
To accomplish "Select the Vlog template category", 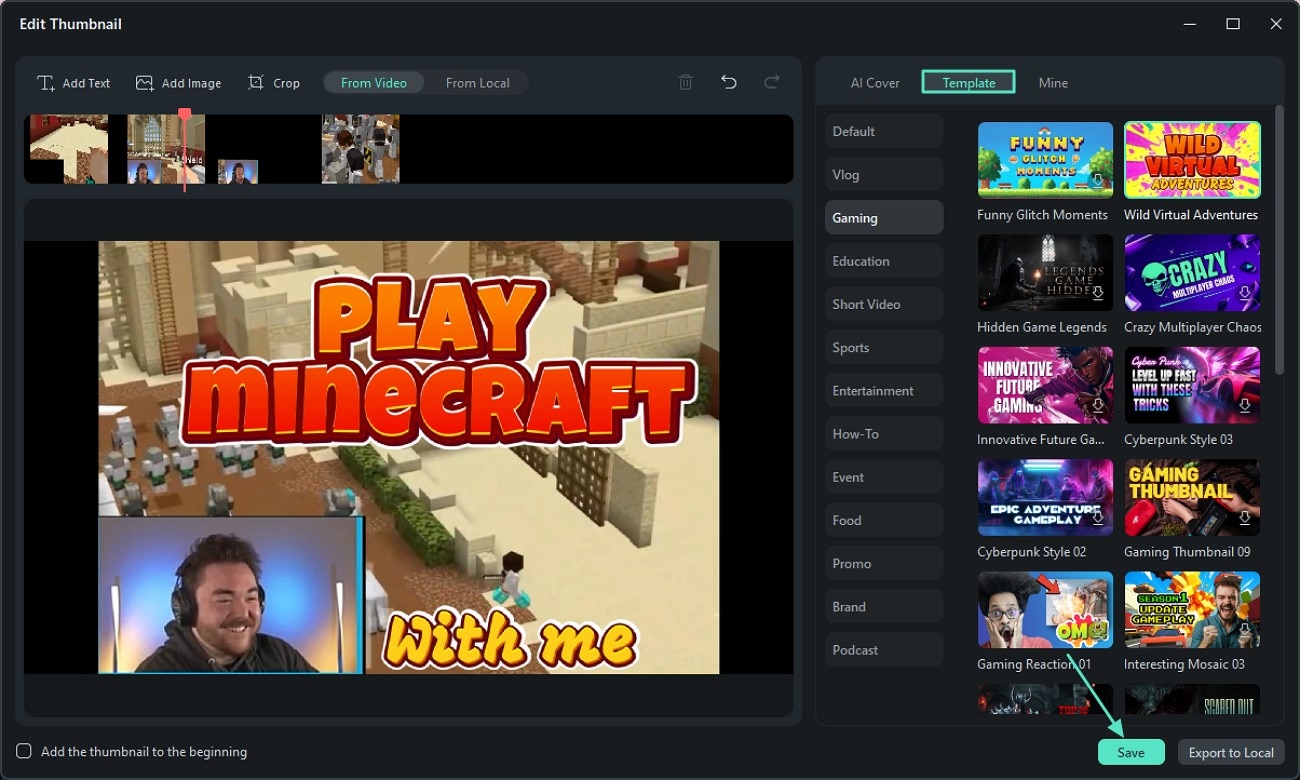I will (884, 174).
